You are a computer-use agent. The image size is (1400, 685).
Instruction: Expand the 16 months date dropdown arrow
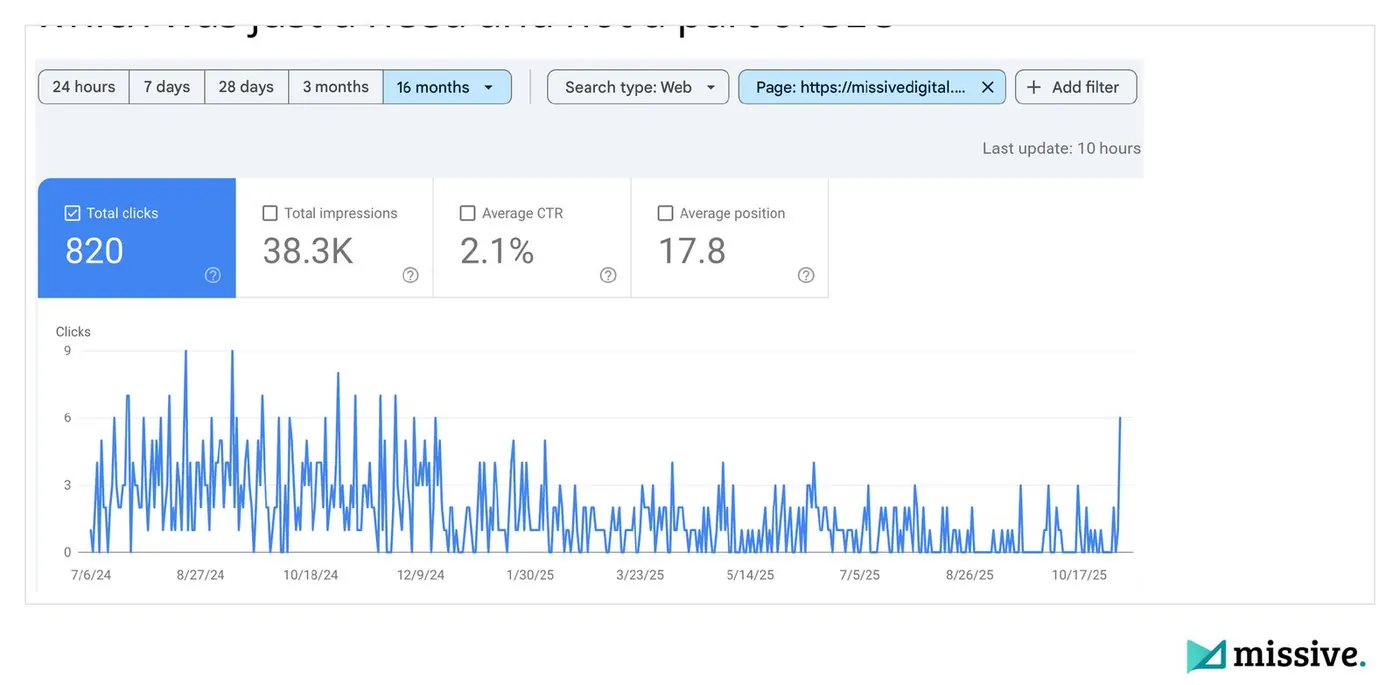(488, 87)
